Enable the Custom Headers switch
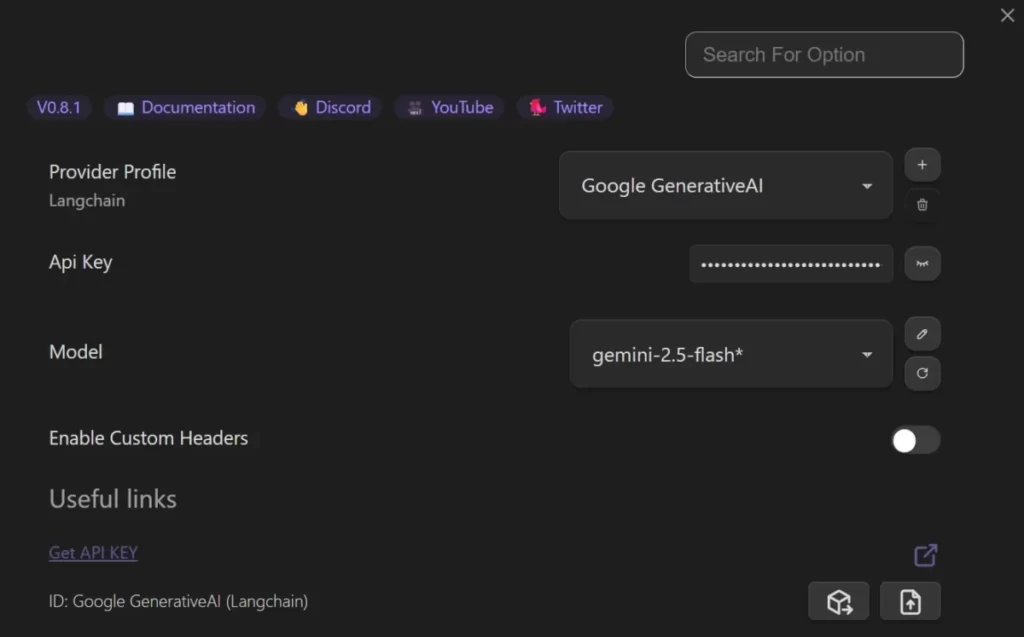 913,439
